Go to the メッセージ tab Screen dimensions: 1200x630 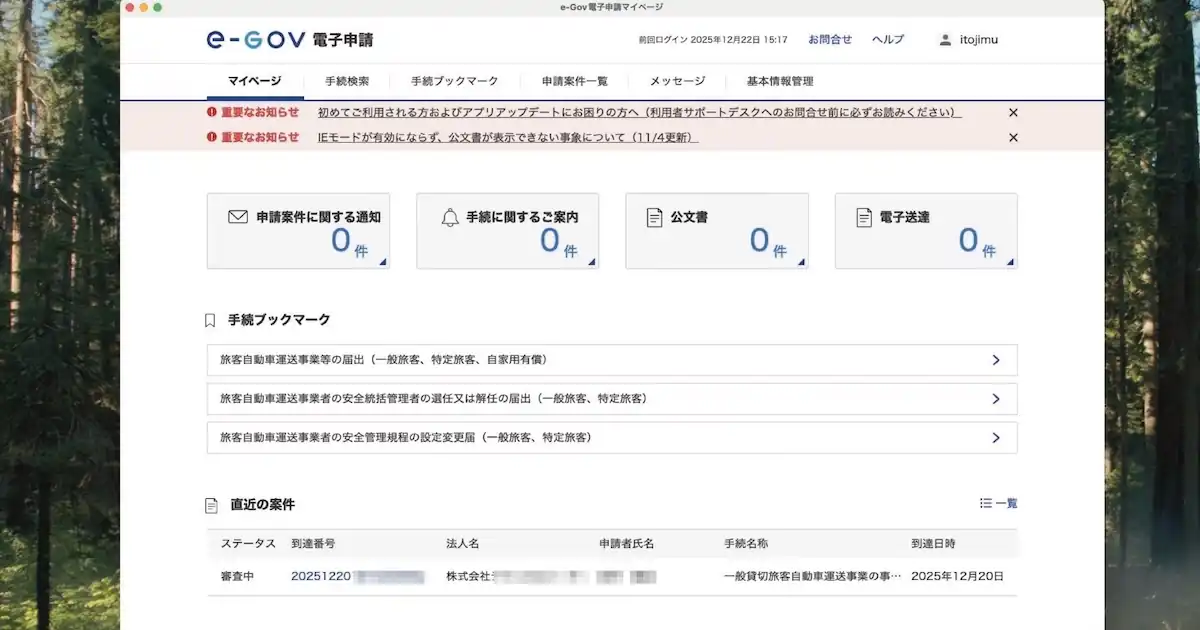(x=677, y=82)
